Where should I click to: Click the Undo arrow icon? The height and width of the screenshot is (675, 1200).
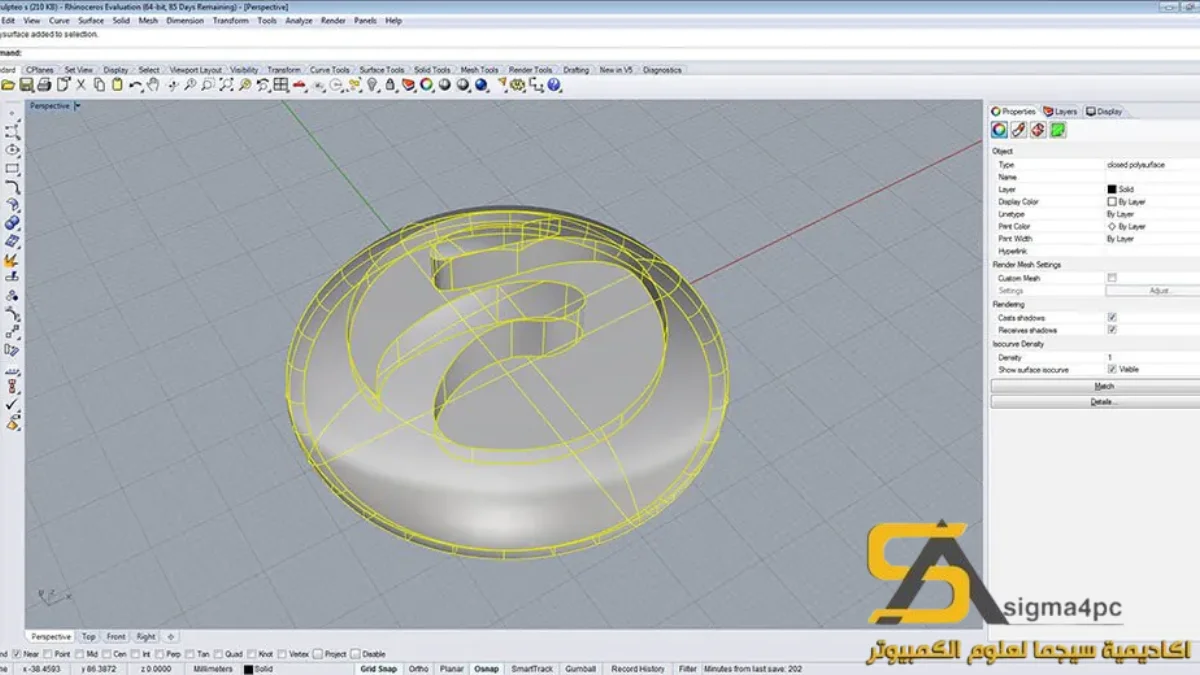[135, 85]
